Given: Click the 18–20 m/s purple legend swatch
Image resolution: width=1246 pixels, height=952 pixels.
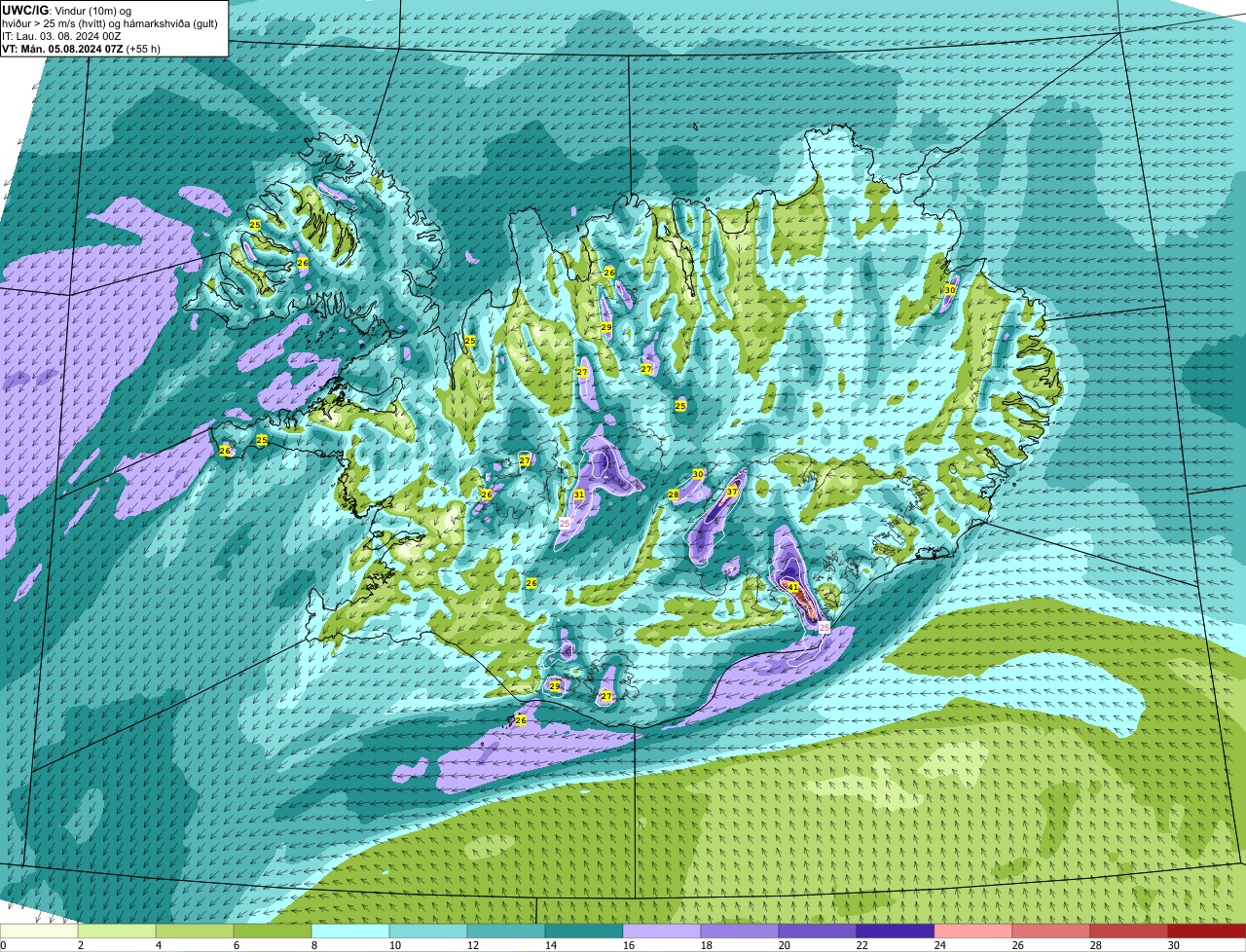Looking at the screenshot, I should (740, 931).
